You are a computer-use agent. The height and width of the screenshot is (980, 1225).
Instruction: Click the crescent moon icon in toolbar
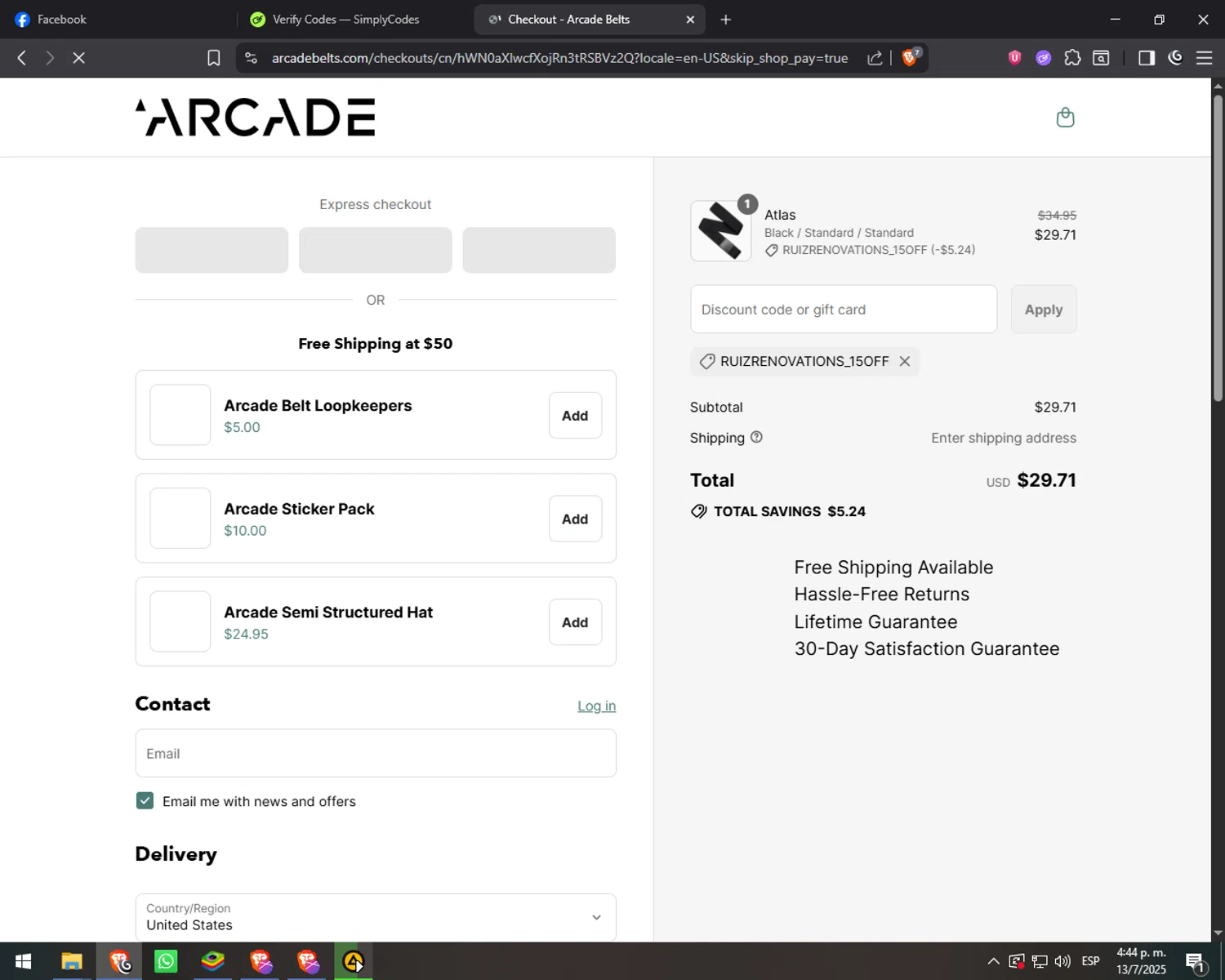click(1175, 57)
